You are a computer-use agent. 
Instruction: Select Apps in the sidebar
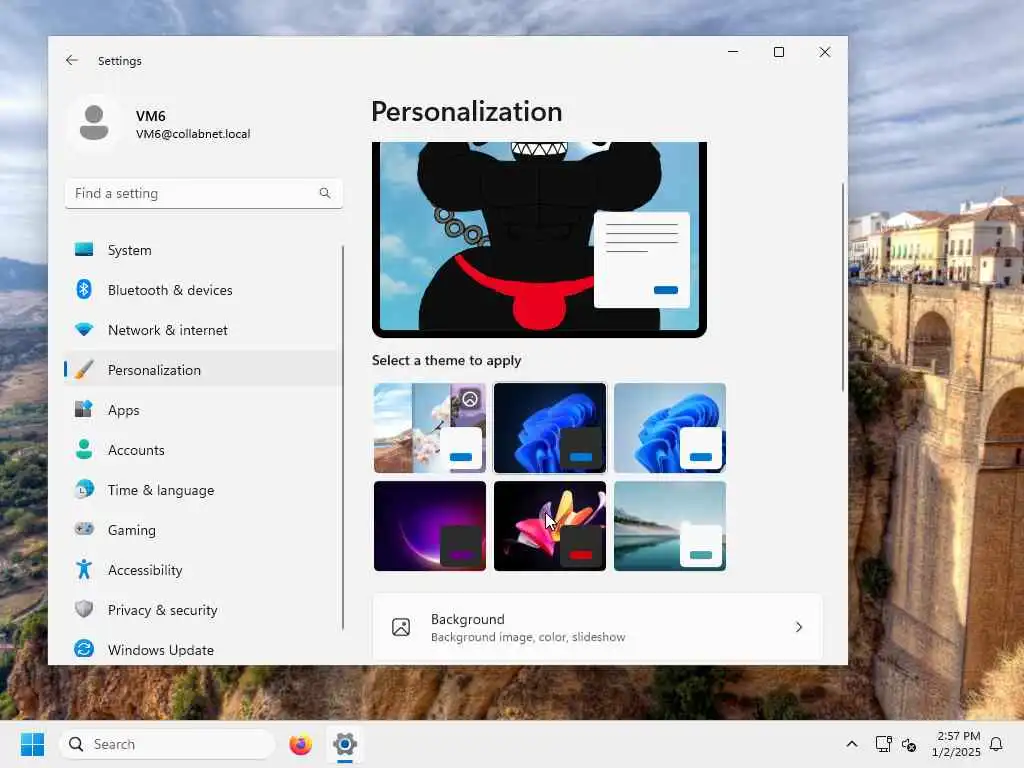[x=202, y=410]
